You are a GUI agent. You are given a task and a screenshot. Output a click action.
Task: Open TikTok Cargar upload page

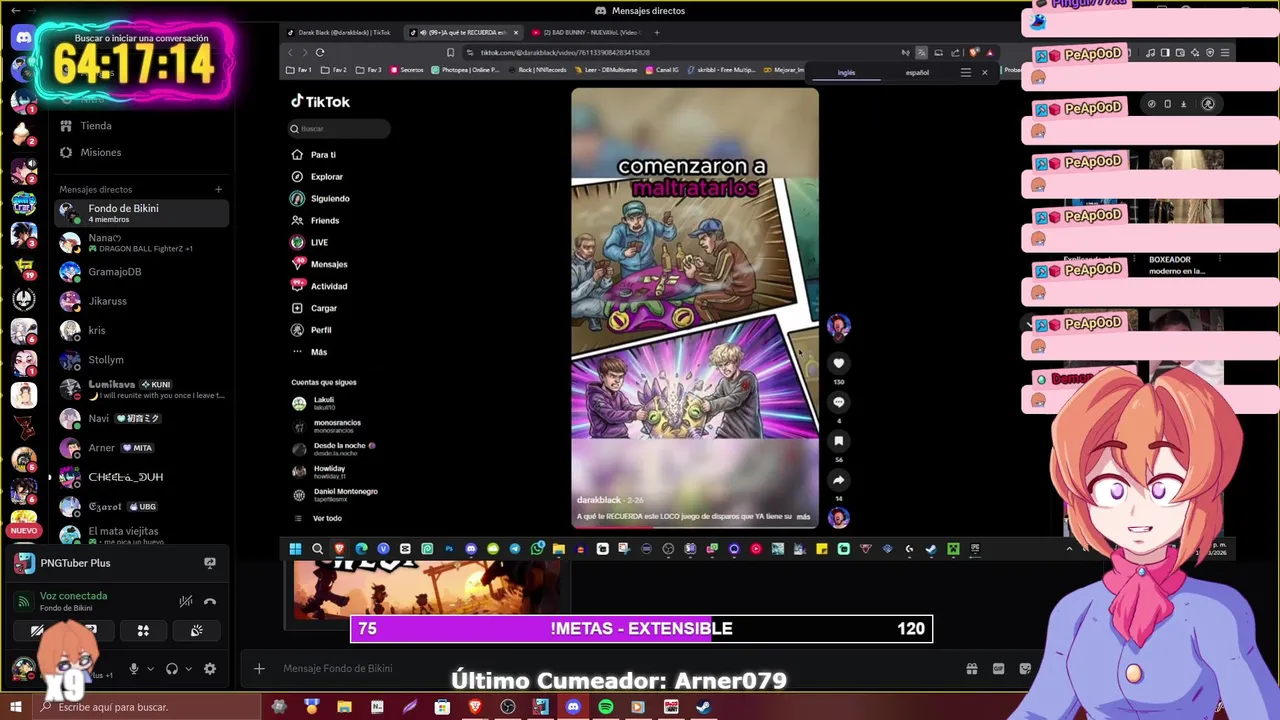323,308
